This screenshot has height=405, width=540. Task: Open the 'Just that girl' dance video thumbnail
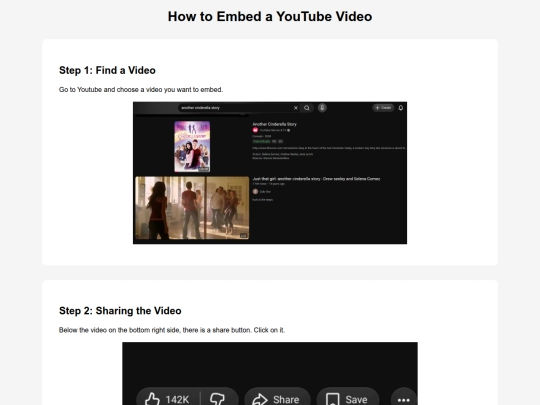[192, 208]
